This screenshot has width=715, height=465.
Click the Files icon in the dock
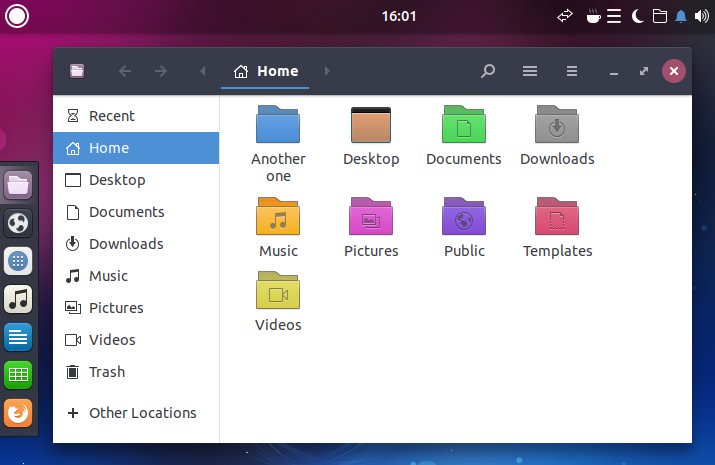click(x=18, y=185)
